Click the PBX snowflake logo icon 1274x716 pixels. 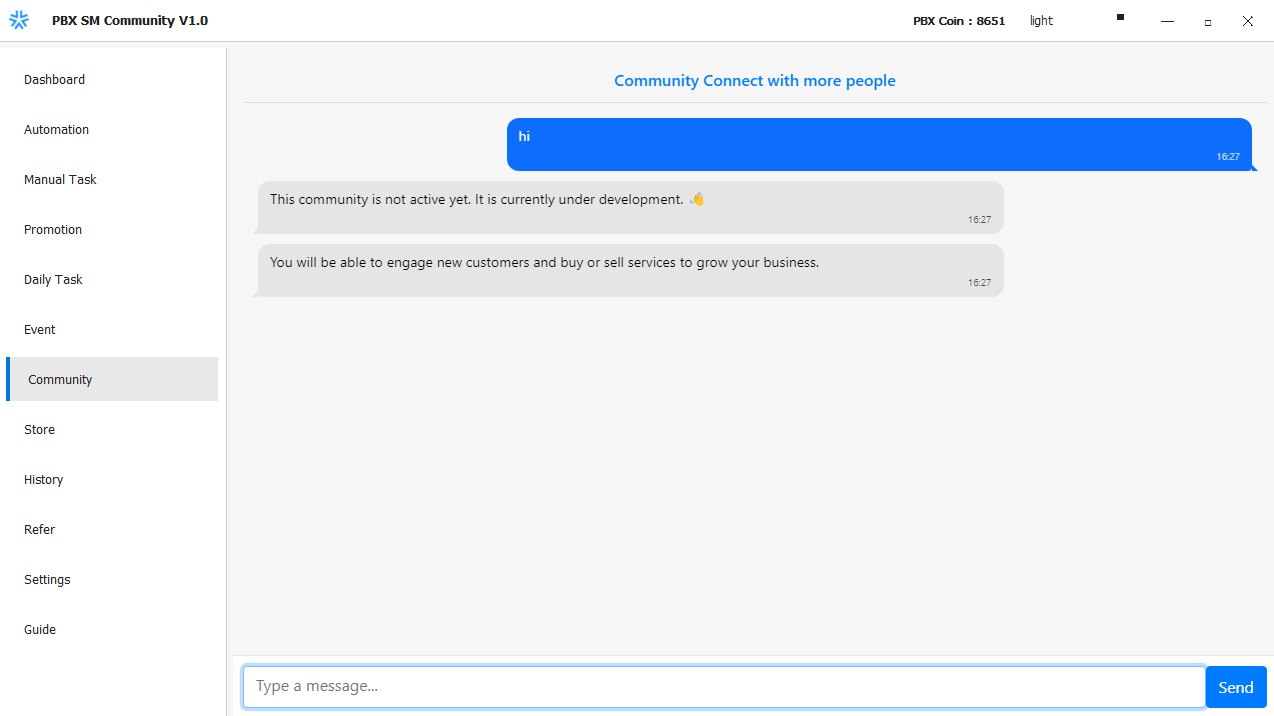point(19,20)
